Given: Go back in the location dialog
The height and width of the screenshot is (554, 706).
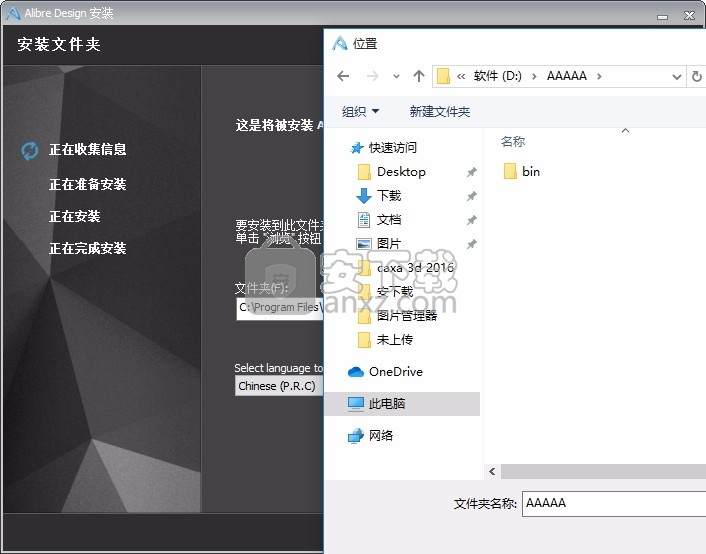Looking at the screenshot, I should click(x=343, y=76).
